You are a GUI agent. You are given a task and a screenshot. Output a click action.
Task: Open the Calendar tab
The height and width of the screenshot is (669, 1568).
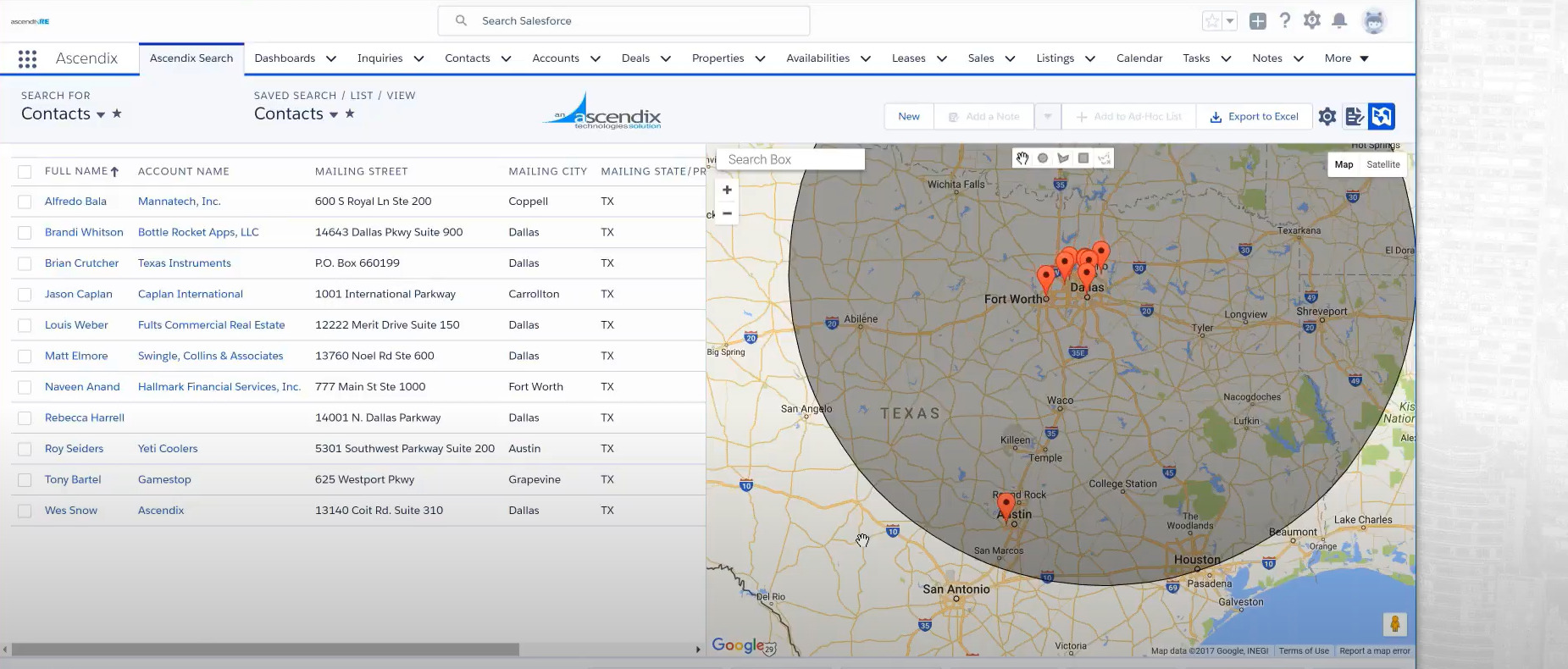click(1139, 58)
